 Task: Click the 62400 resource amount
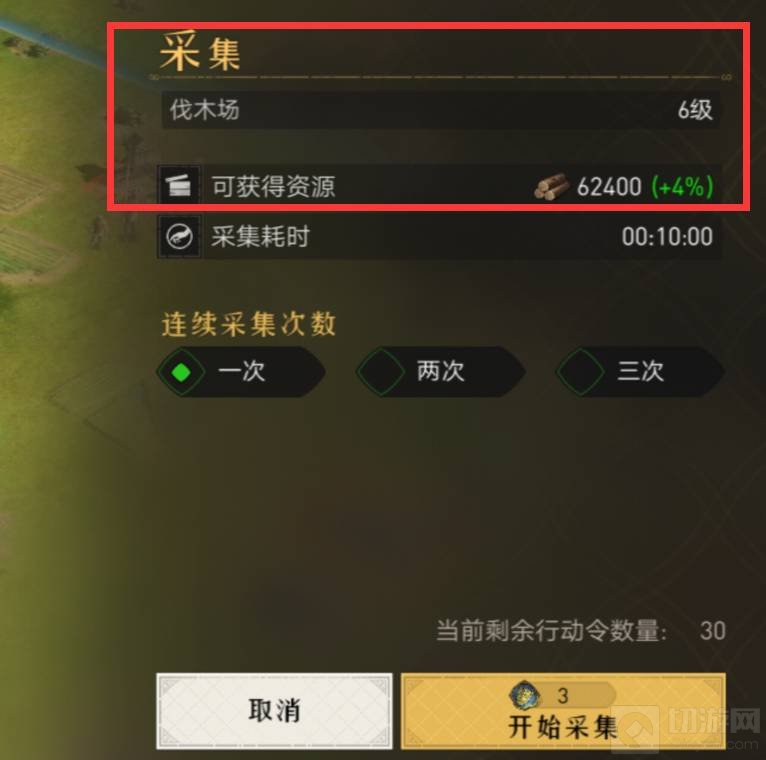[609, 187]
